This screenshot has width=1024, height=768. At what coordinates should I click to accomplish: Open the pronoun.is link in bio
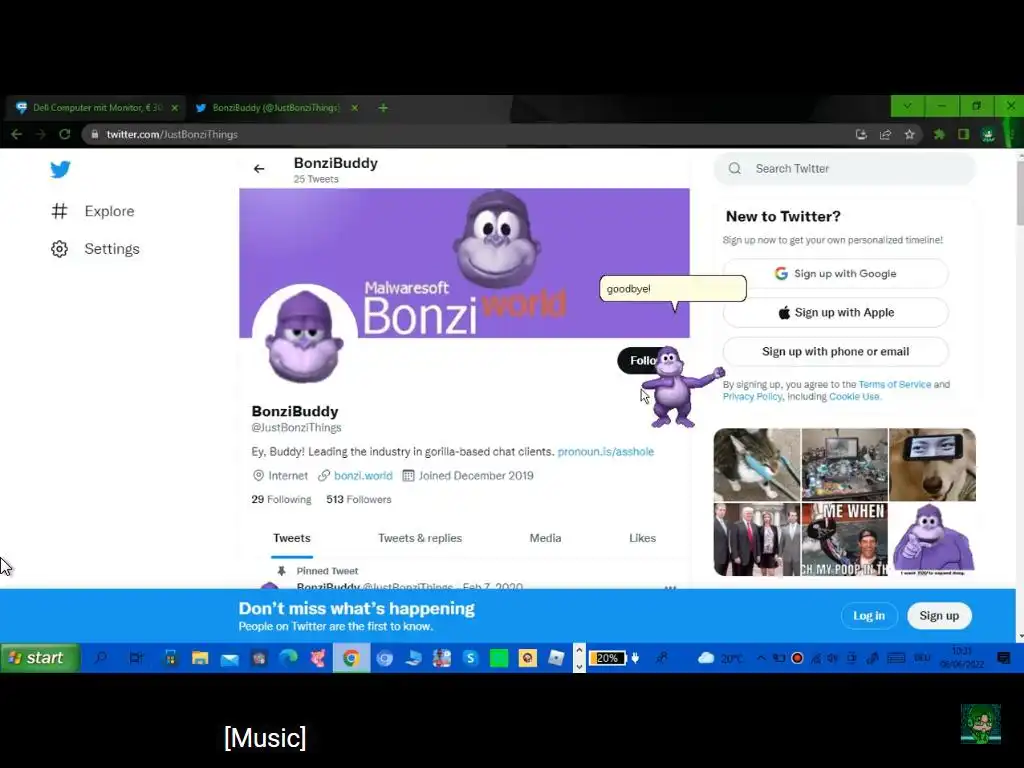coord(605,451)
